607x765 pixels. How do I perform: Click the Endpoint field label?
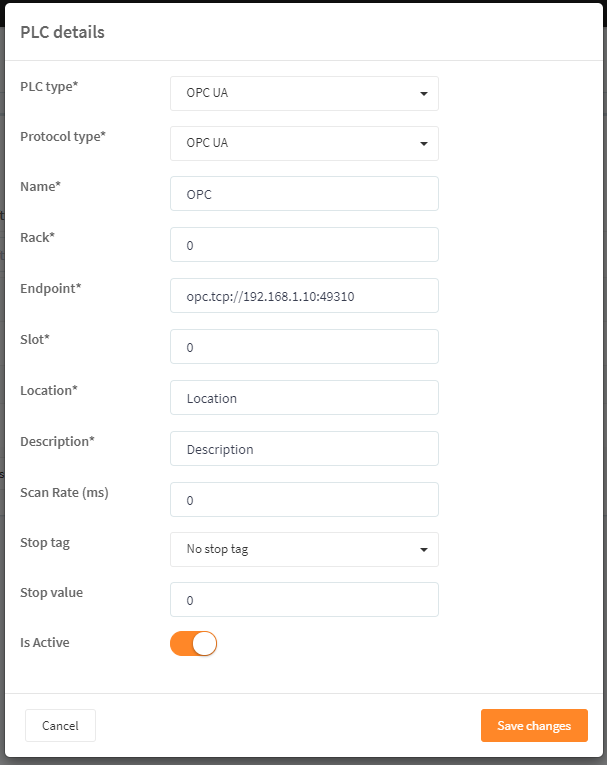[51, 289]
